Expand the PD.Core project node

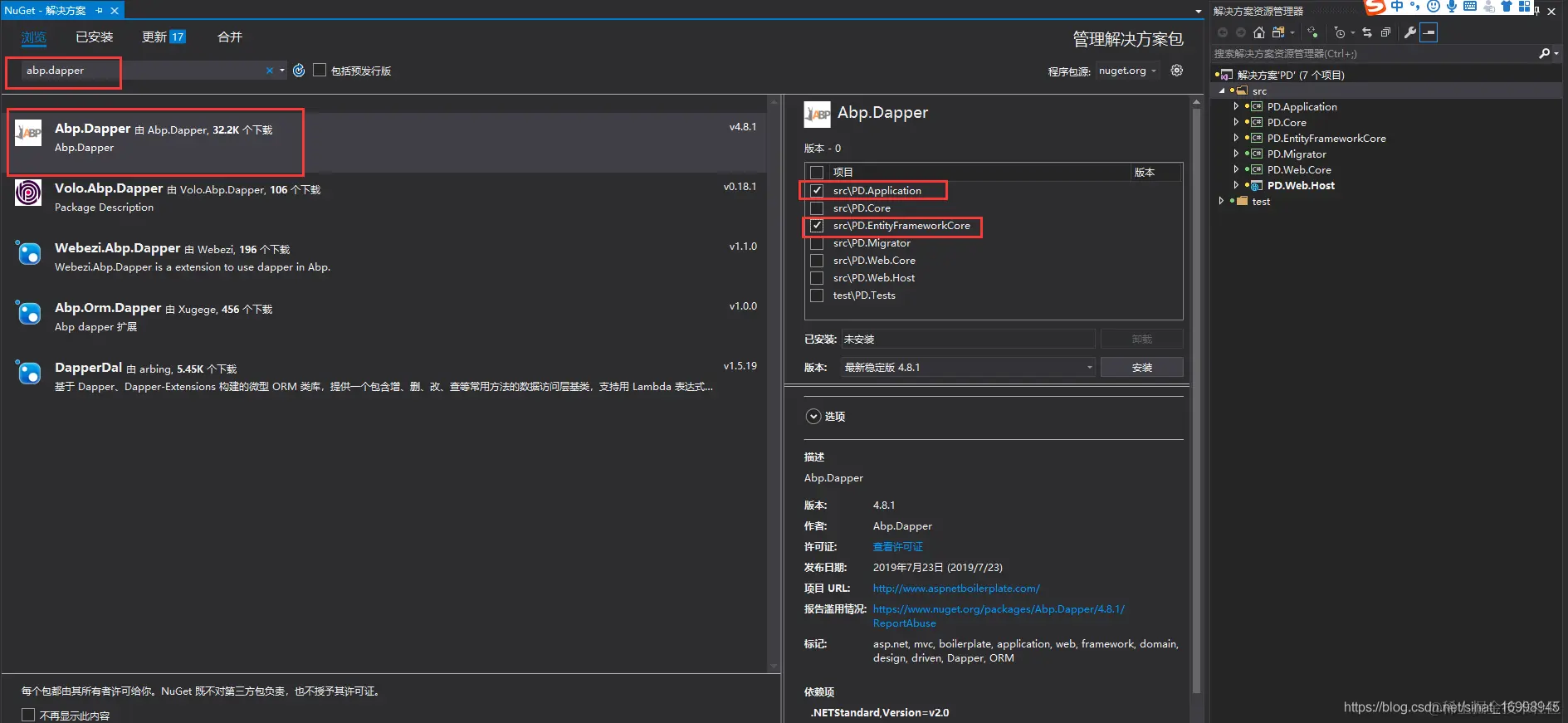1236,122
